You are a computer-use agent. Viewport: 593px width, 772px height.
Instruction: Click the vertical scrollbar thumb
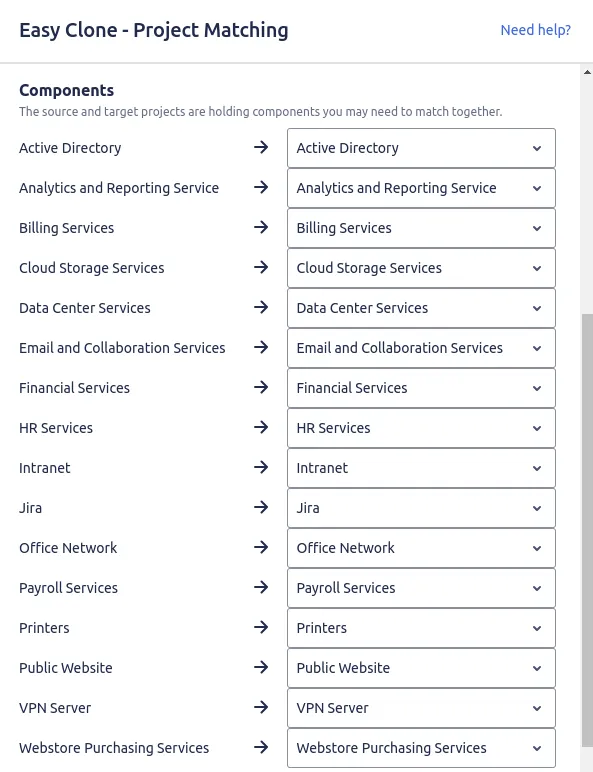coord(587,530)
